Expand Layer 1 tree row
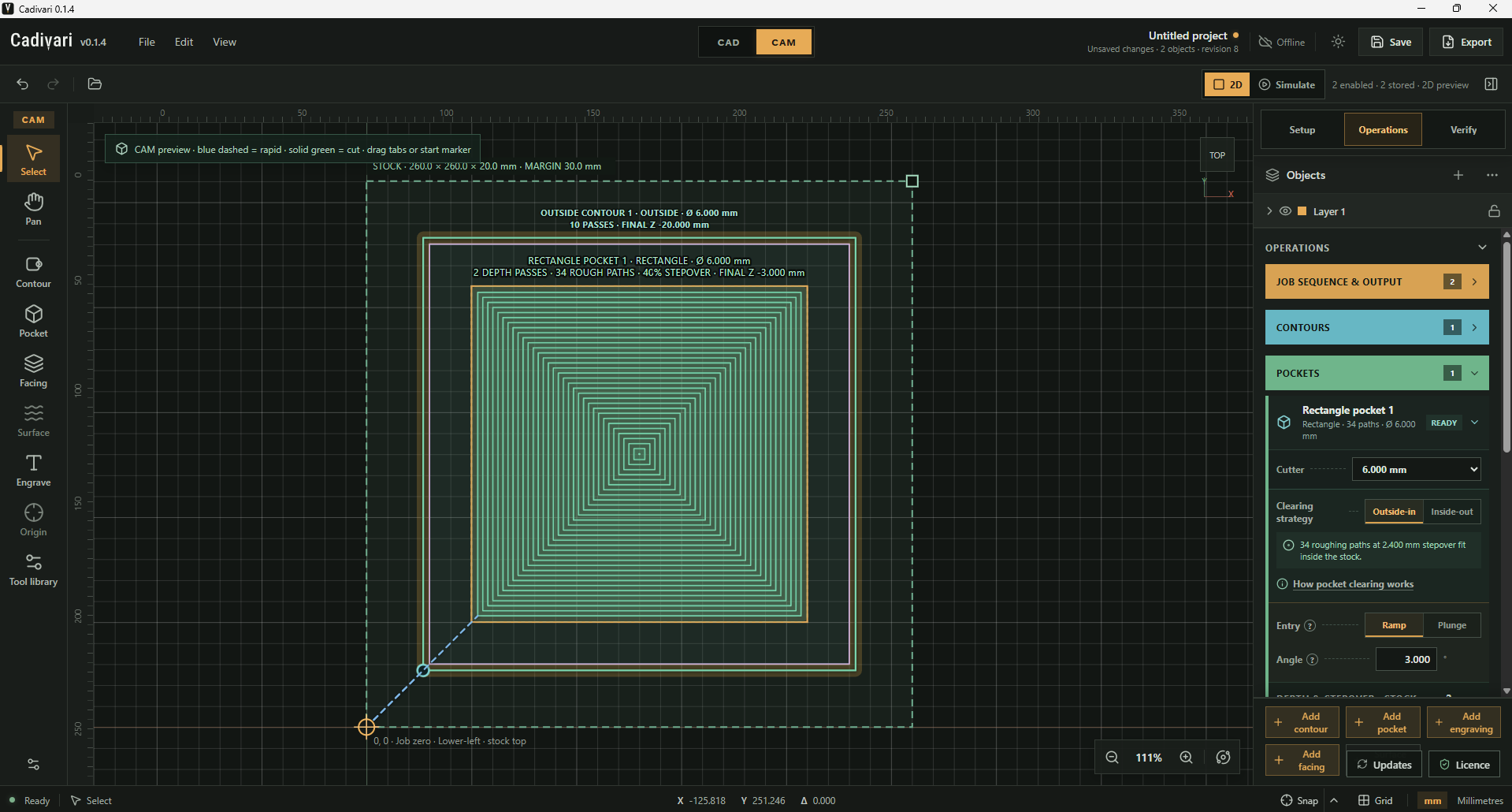Image resolution: width=1512 pixels, height=812 pixels. (1269, 211)
